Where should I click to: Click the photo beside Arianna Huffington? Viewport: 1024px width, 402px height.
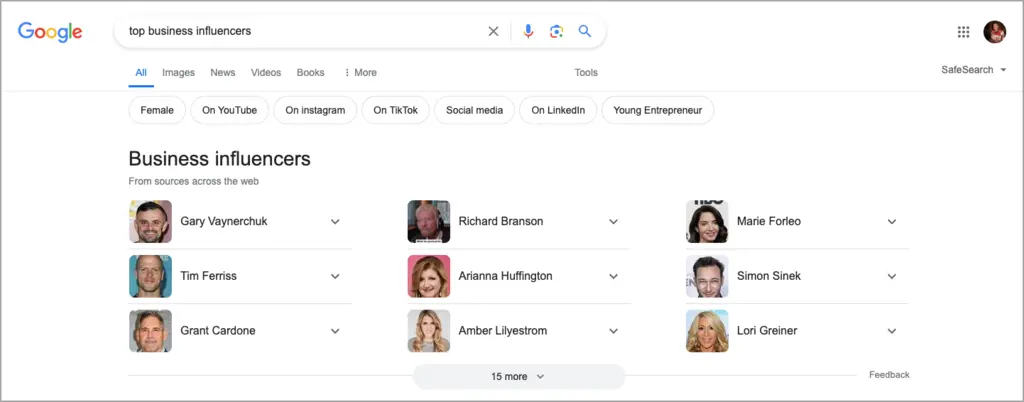tap(428, 277)
